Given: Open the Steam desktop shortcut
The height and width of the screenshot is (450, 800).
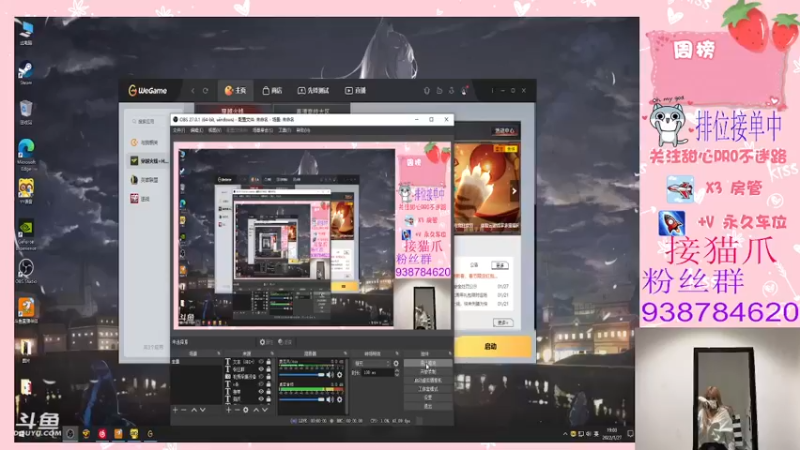Looking at the screenshot, I should (x=26, y=70).
